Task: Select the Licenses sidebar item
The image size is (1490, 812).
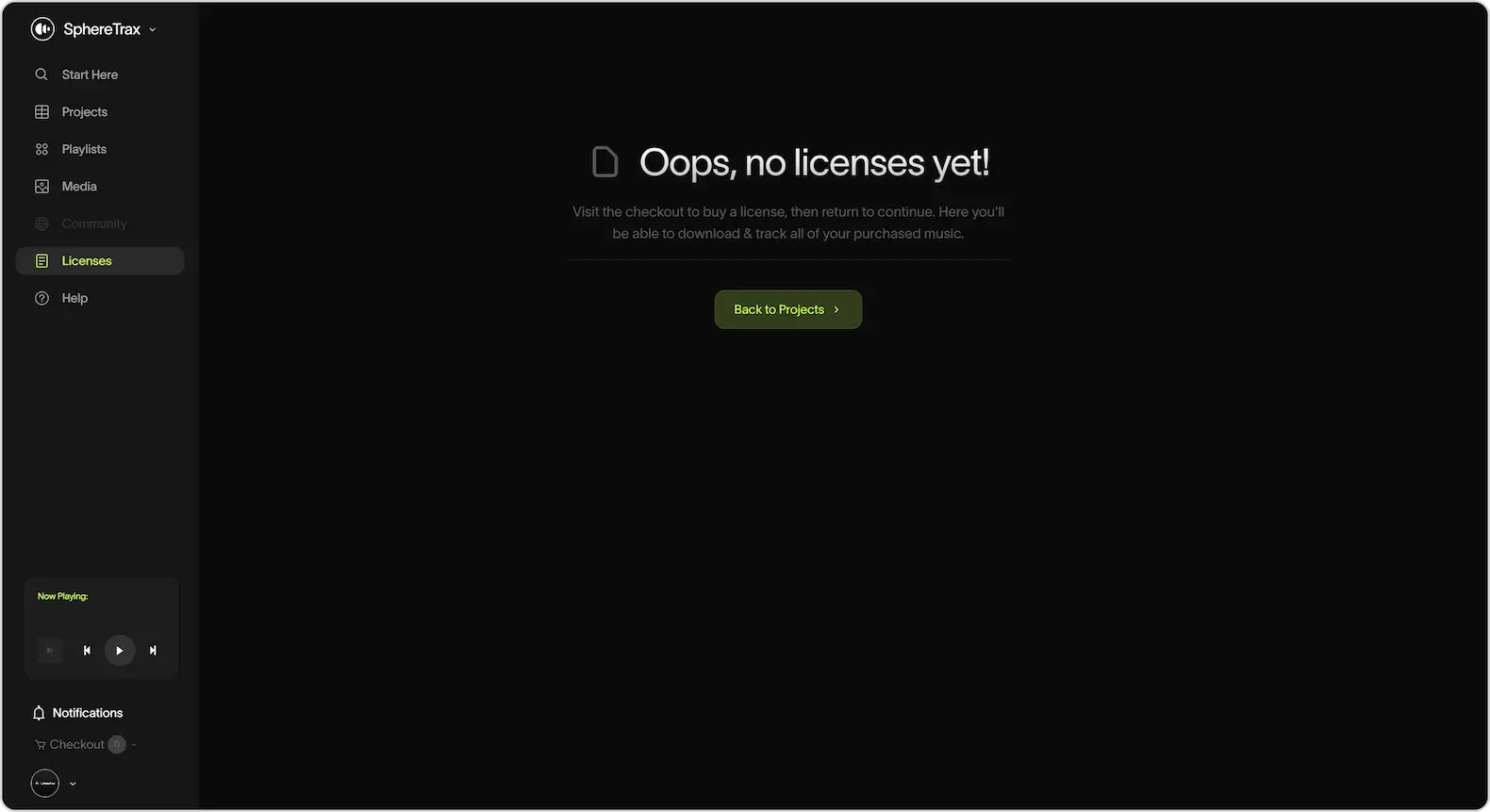Action: tap(100, 261)
